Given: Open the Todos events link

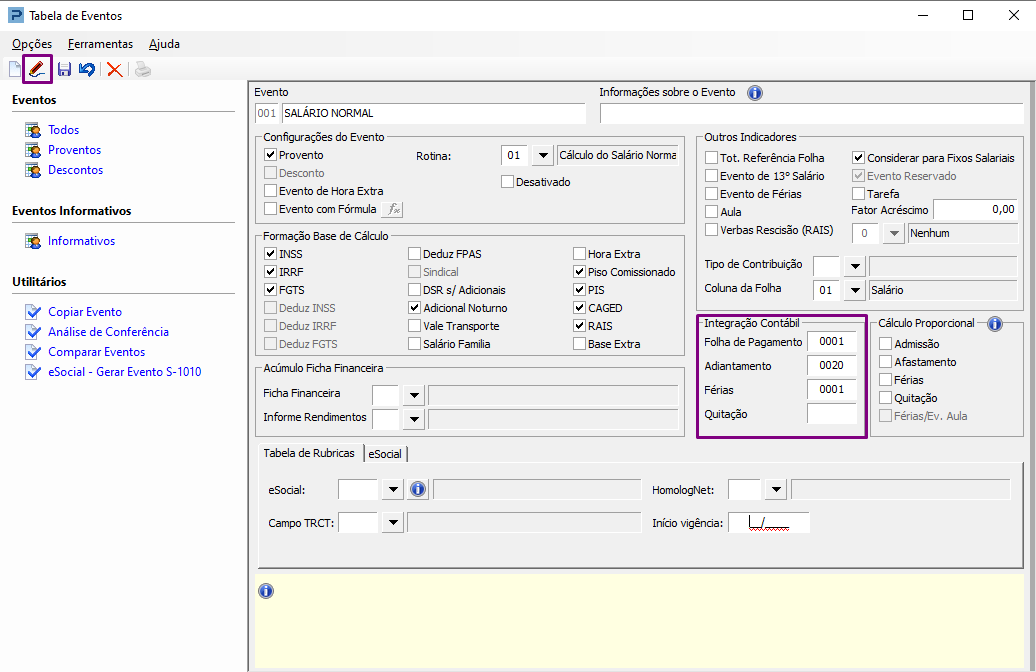Looking at the screenshot, I should click(x=63, y=130).
